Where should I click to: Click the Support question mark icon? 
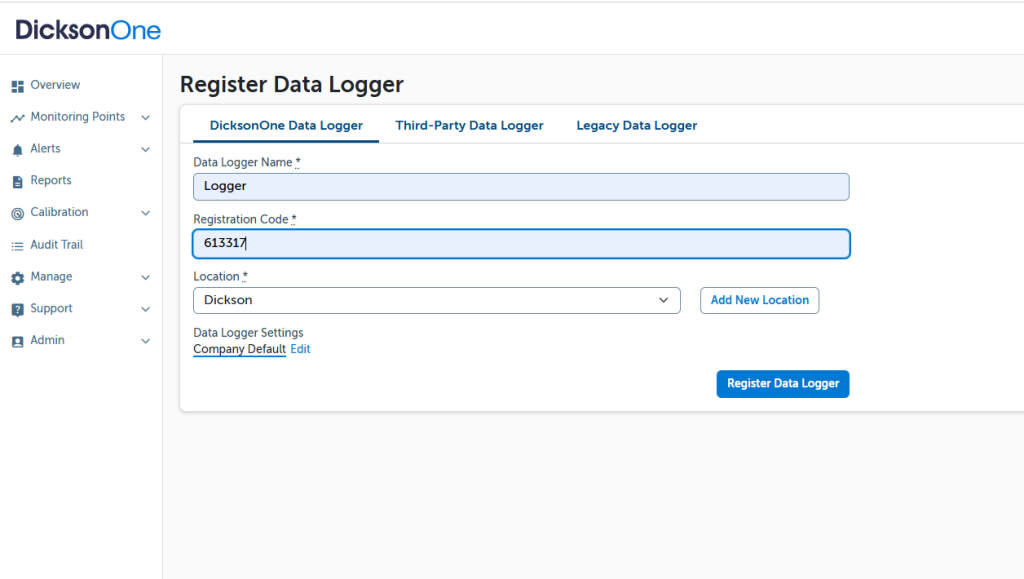click(17, 310)
